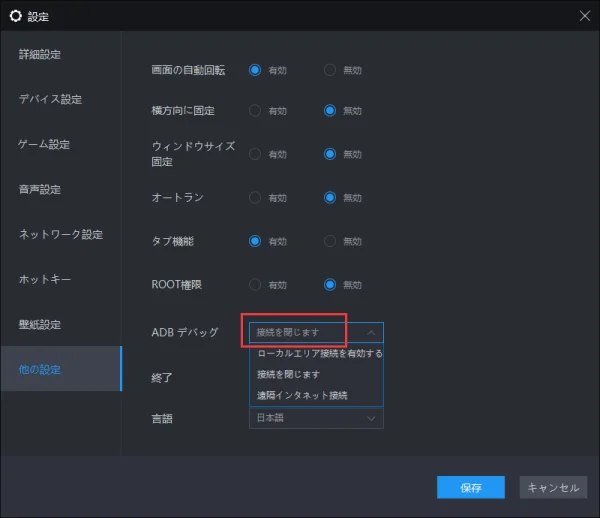Enable 画面の自動回転 with 有効 radio
Screen dimensions: 600x518
255,70
